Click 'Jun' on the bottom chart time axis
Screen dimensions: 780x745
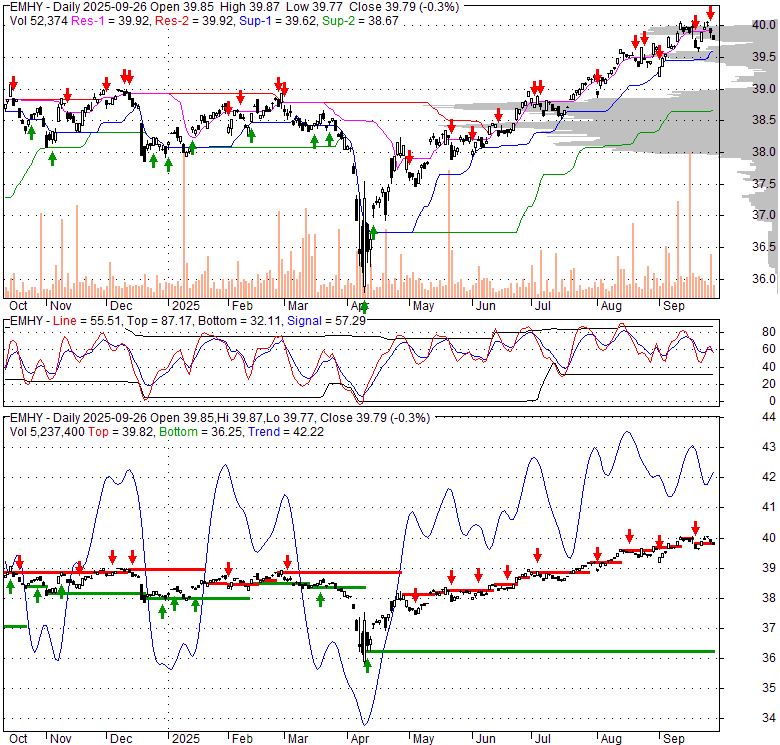tap(486, 739)
